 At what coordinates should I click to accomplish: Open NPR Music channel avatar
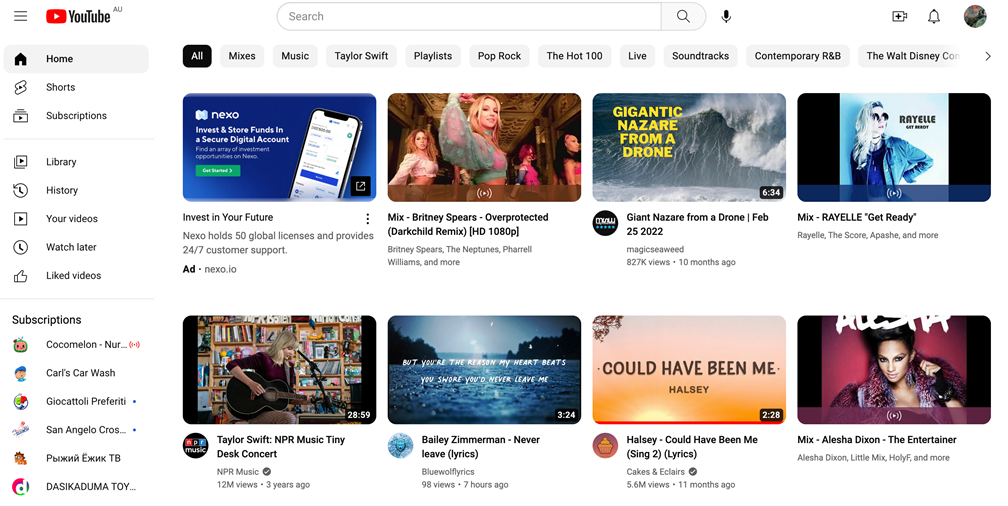point(196,446)
